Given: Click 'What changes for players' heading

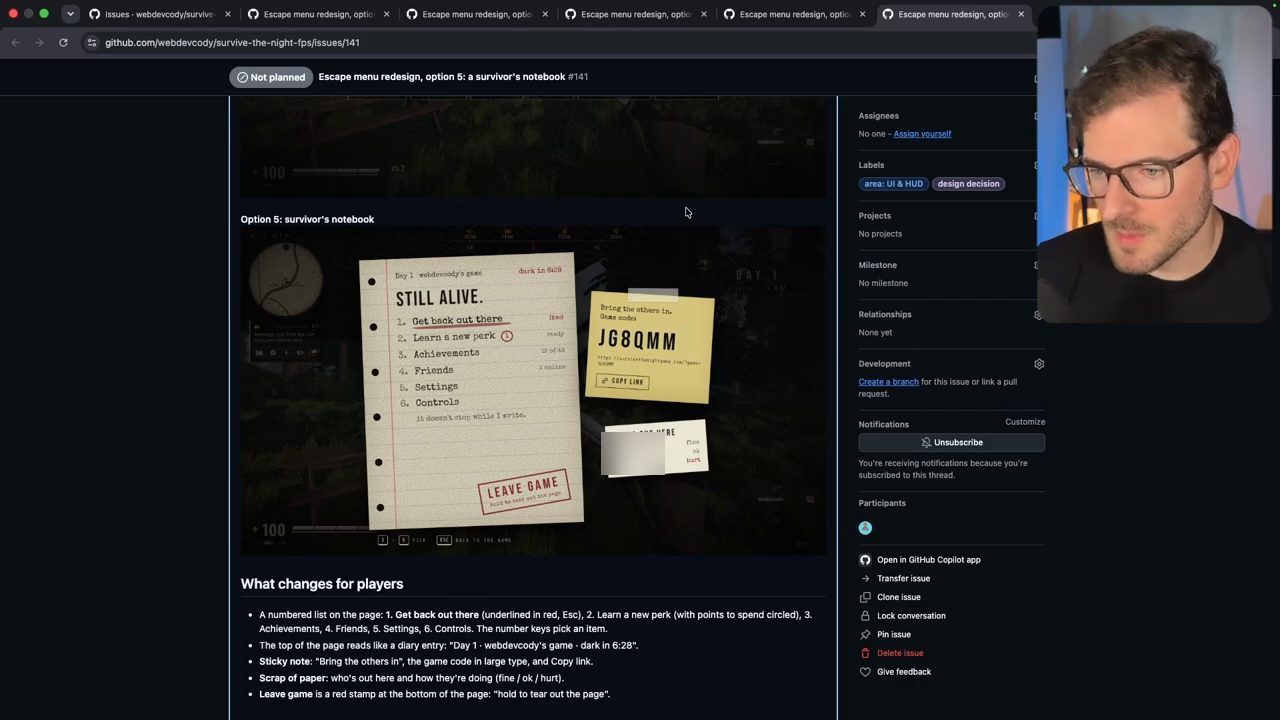Looking at the screenshot, I should tap(322, 584).
